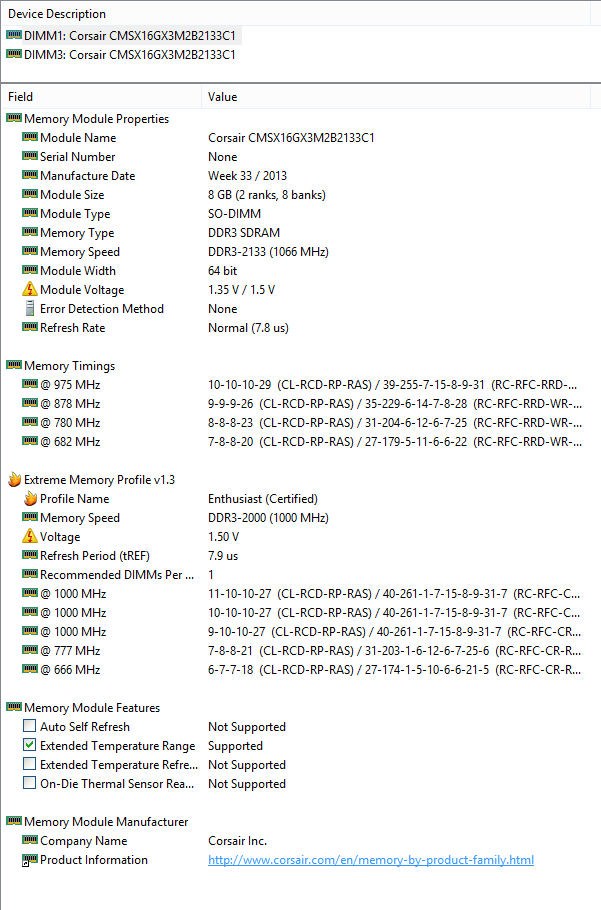The width and height of the screenshot is (601, 910).
Task: Click the Manufacture Date row icon
Action: [x=30, y=175]
